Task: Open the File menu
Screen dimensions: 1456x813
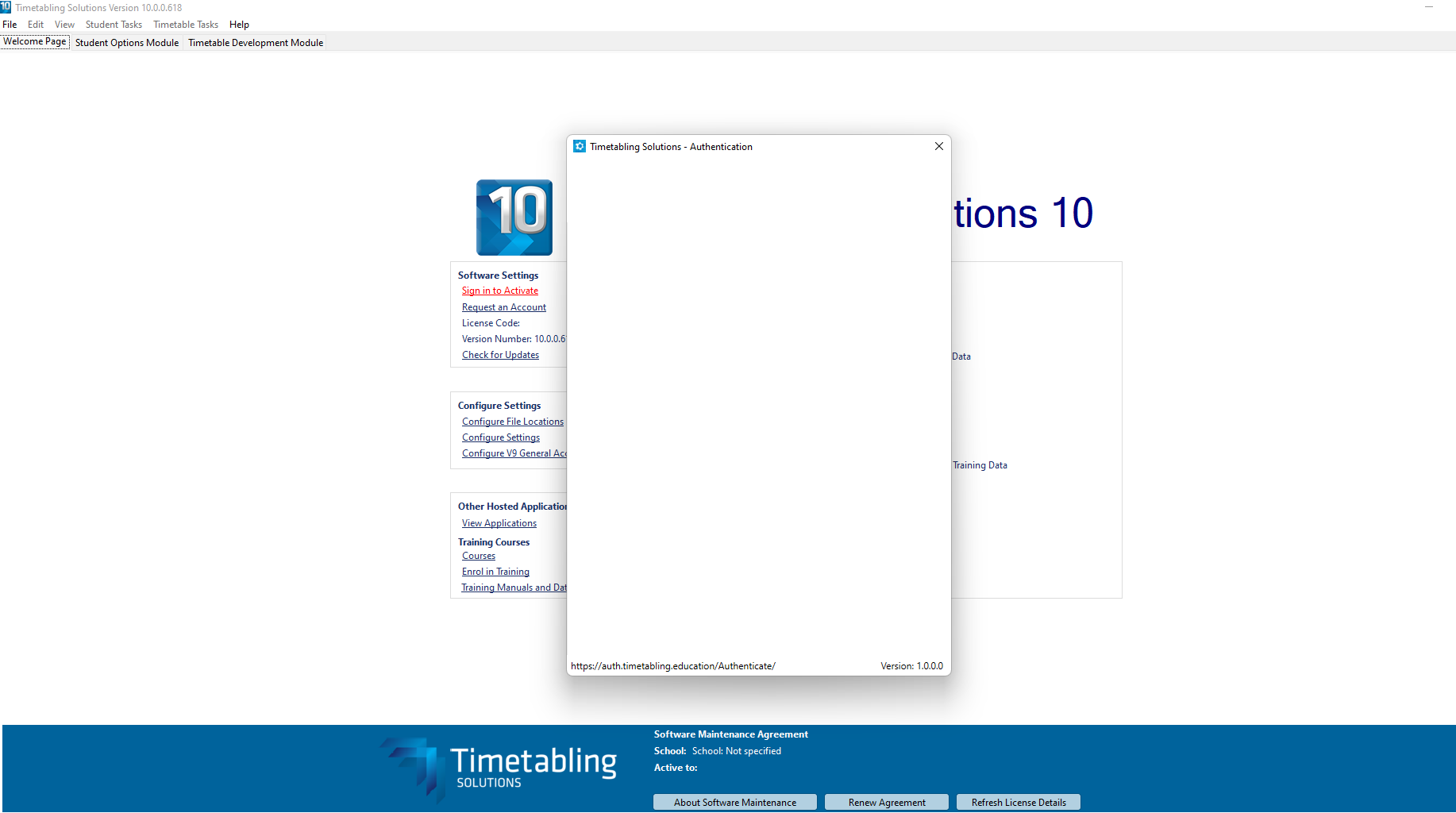Action: pyautogui.click(x=10, y=25)
